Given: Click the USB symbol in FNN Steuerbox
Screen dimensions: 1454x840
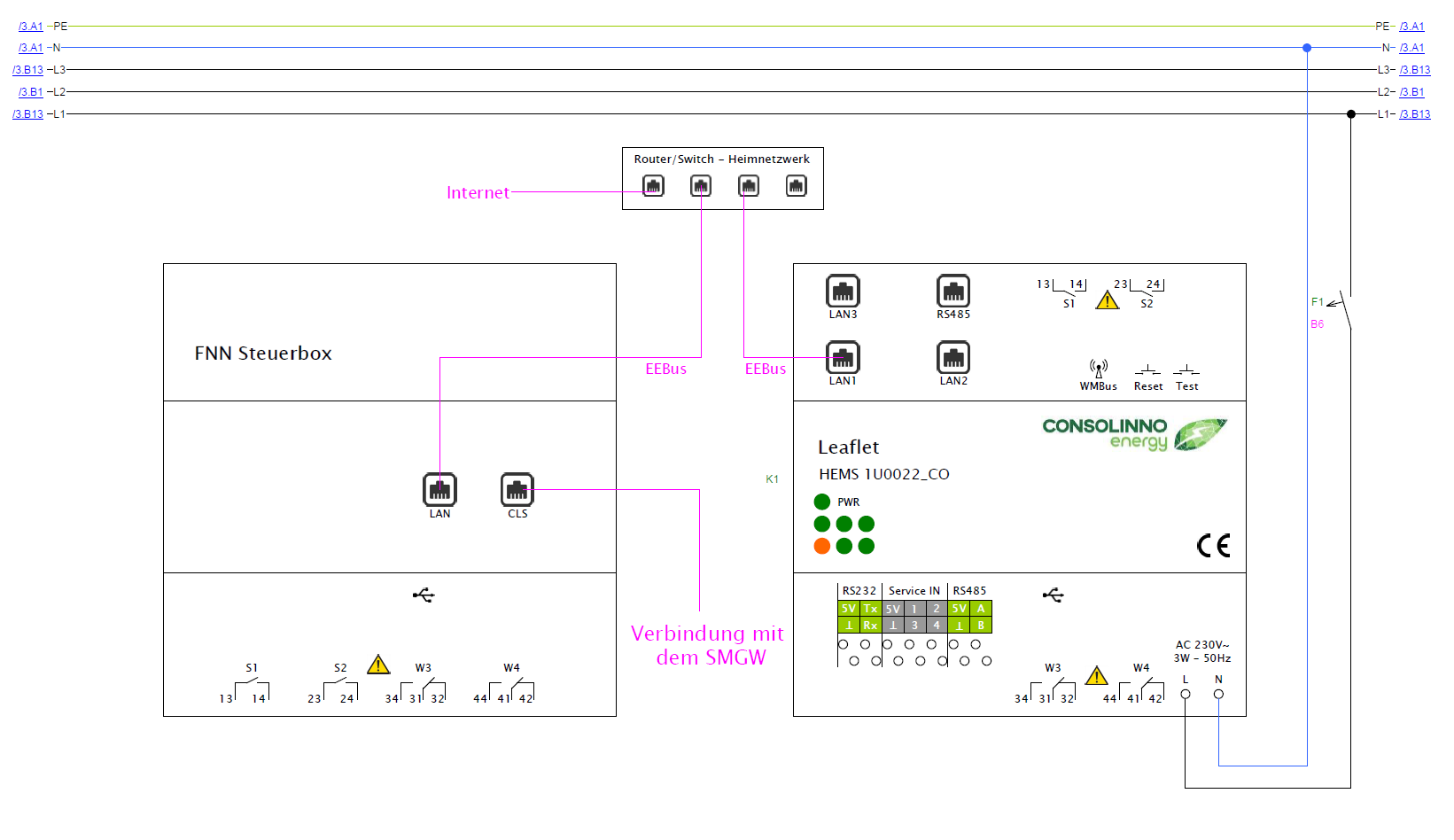Looking at the screenshot, I should 424,595.
